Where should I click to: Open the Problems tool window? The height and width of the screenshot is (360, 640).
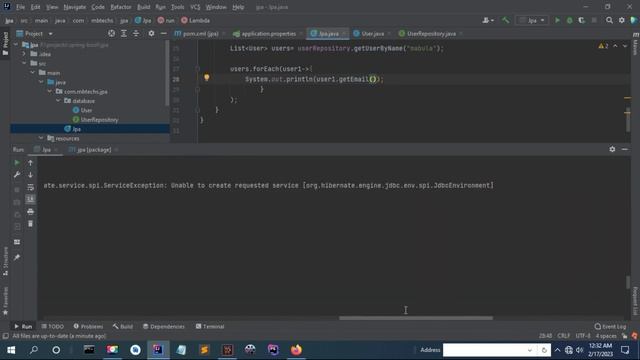(x=88, y=327)
